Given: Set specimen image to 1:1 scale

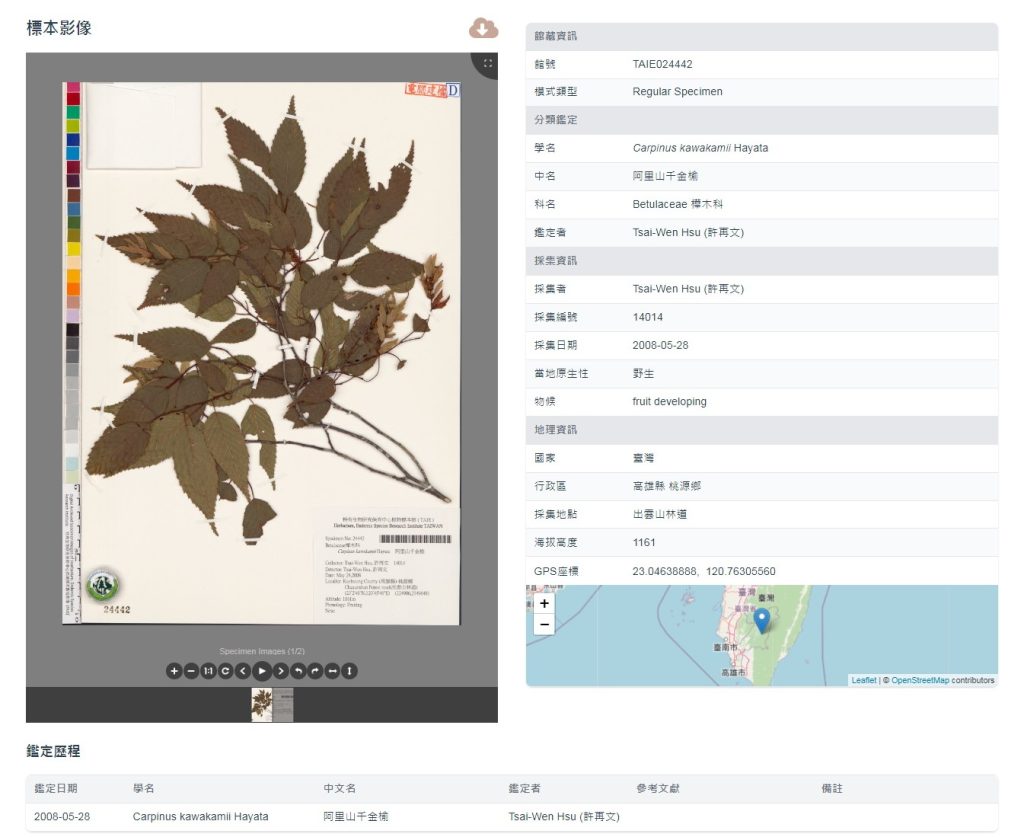Looking at the screenshot, I should point(208,671).
